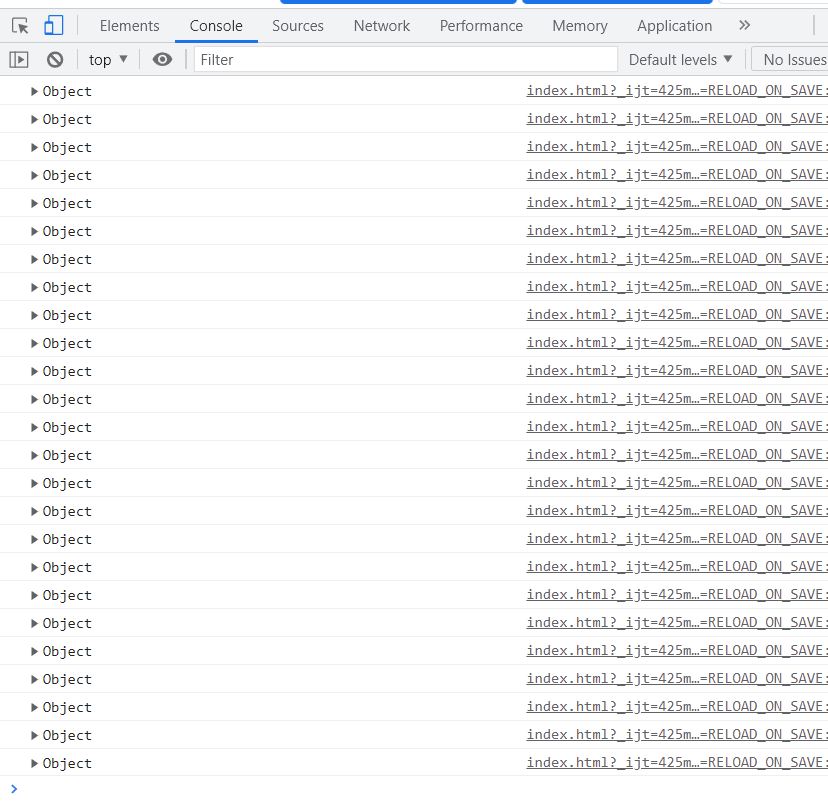This screenshot has width=828, height=805.
Task: Open the bottommost index.html source link
Action: [677, 763]
